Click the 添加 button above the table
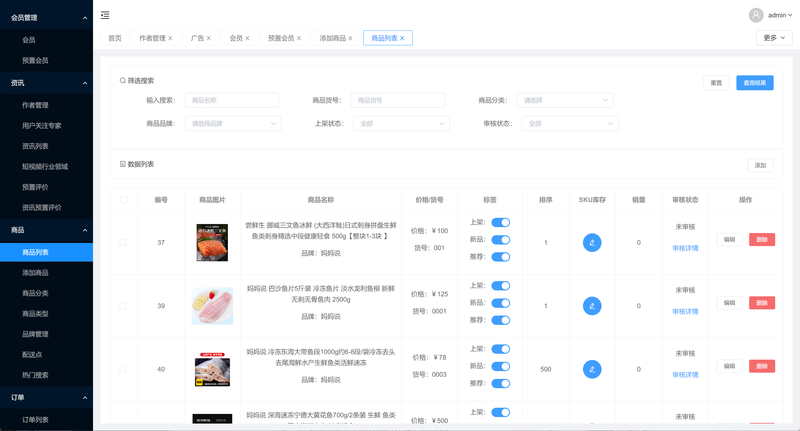The width and height of the screenshot is (800, 431). pos(760,165)
